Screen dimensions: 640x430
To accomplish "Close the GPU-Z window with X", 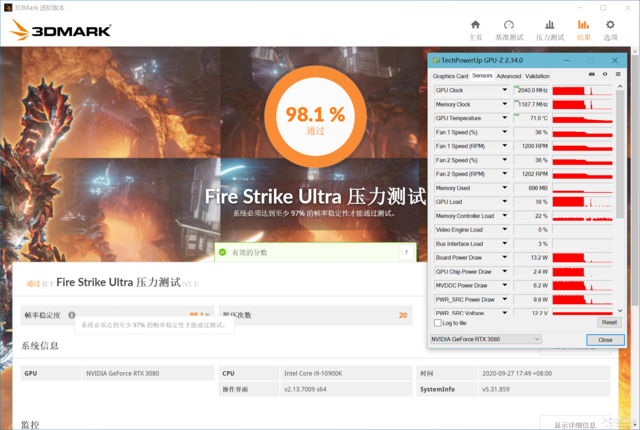I will click(x=615, y=60).
